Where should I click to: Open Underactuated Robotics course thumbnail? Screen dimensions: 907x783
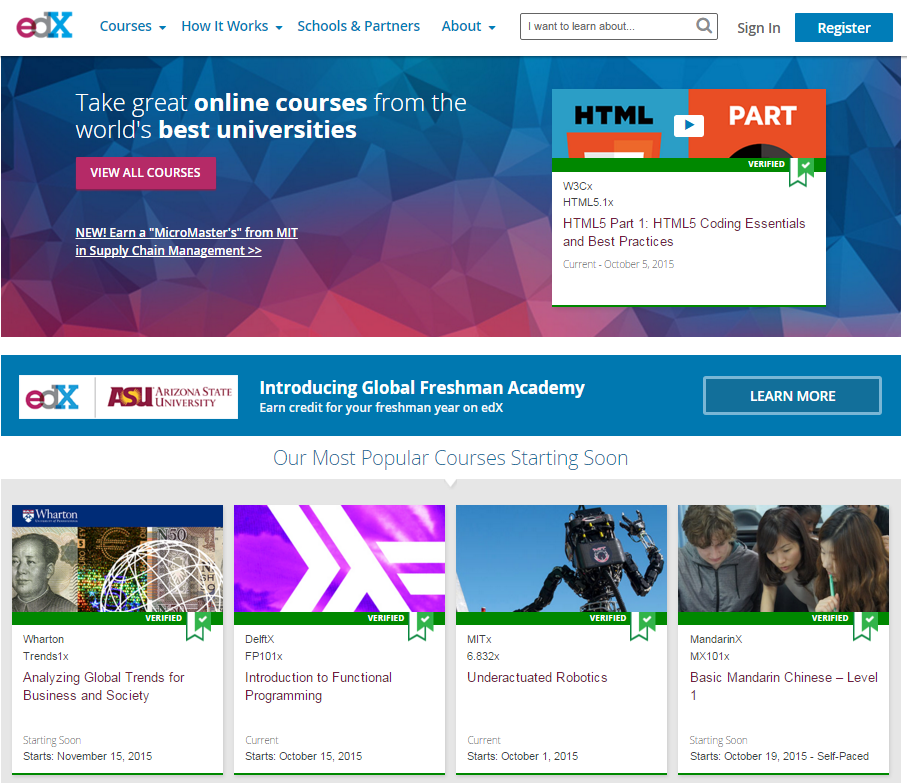tap(561, 558)
